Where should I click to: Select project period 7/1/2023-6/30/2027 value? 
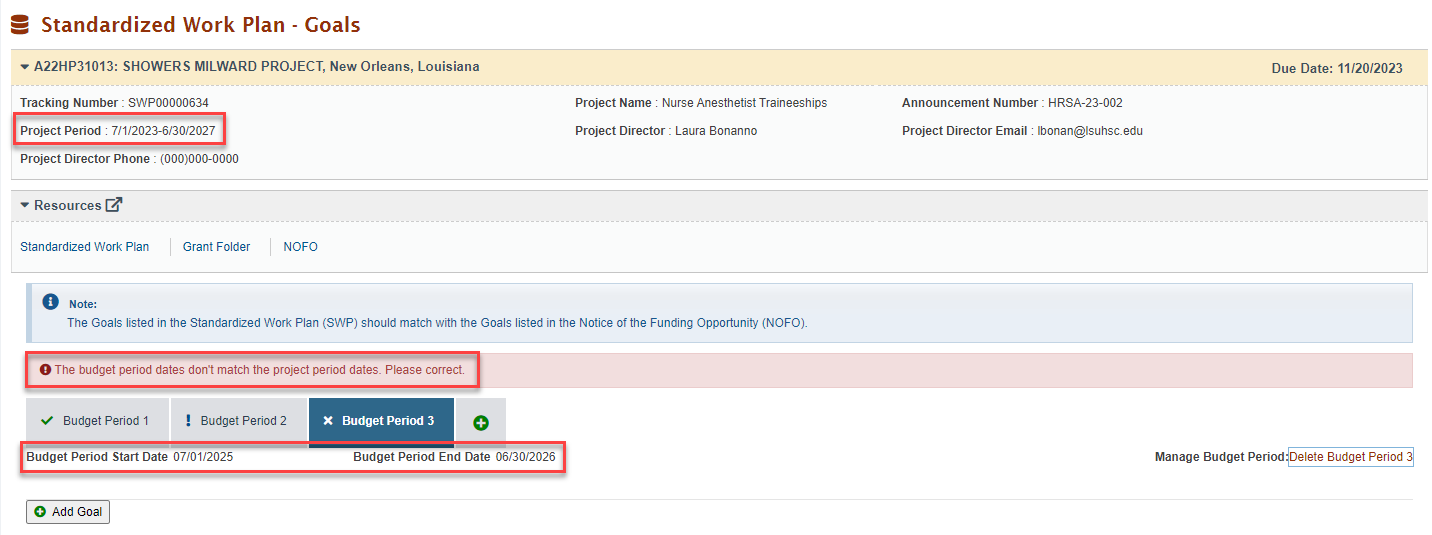(x=163, y=131)
